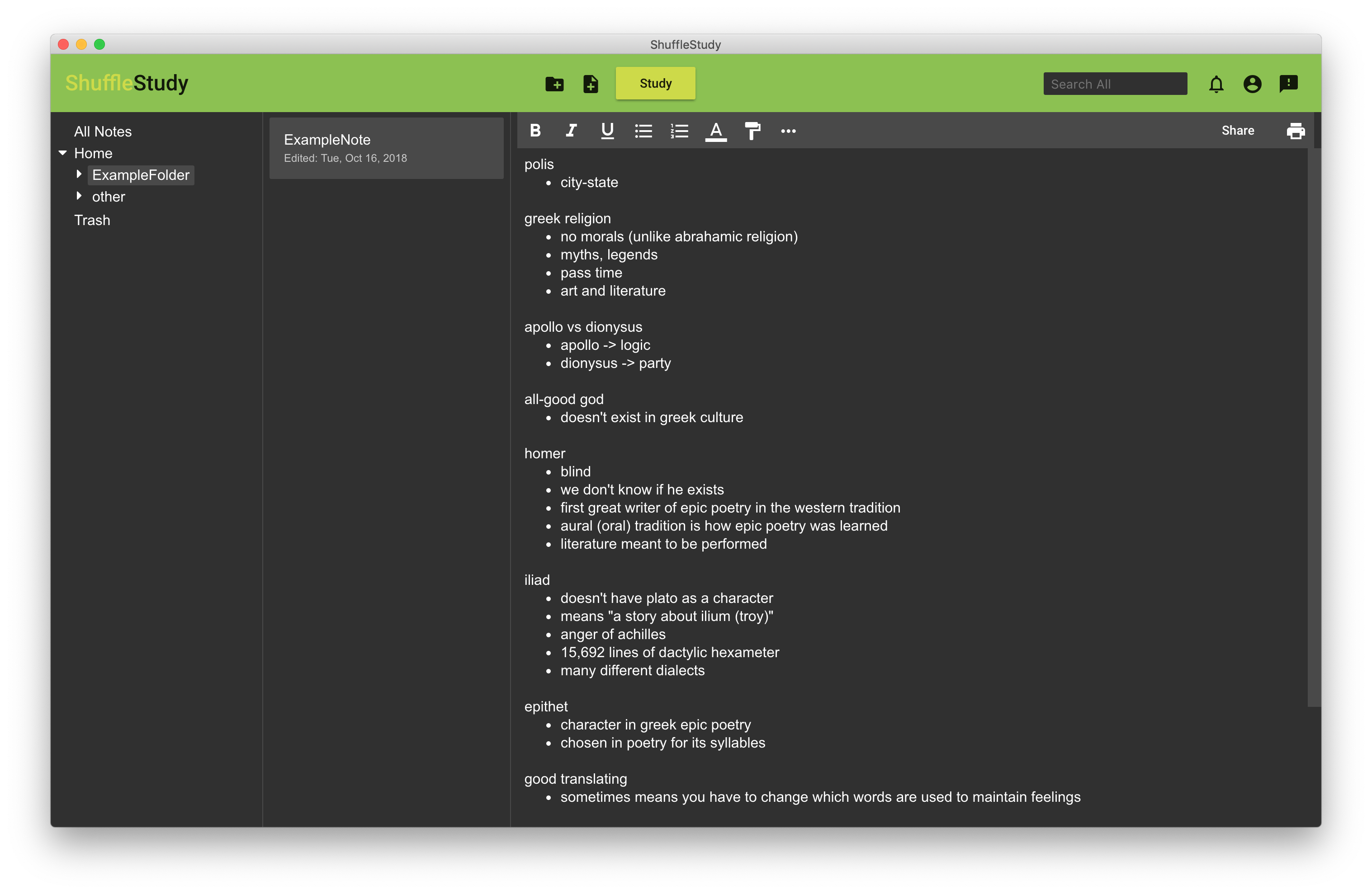Select All Notes in sidebar
The width and height of the screenshot is (1372, 894).
(103, 132)
